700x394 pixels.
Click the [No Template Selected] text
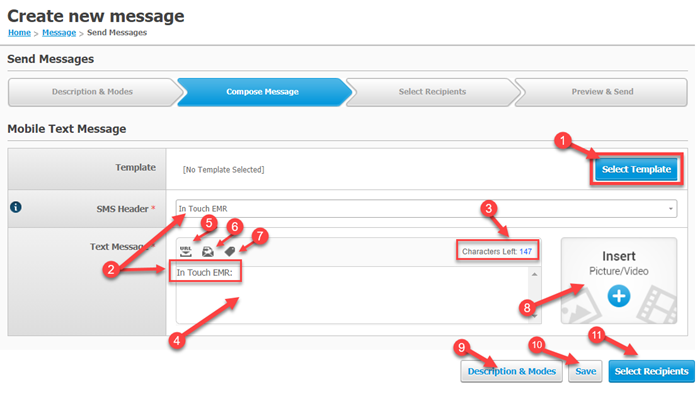pyautogui.click(x=223, y=170)
